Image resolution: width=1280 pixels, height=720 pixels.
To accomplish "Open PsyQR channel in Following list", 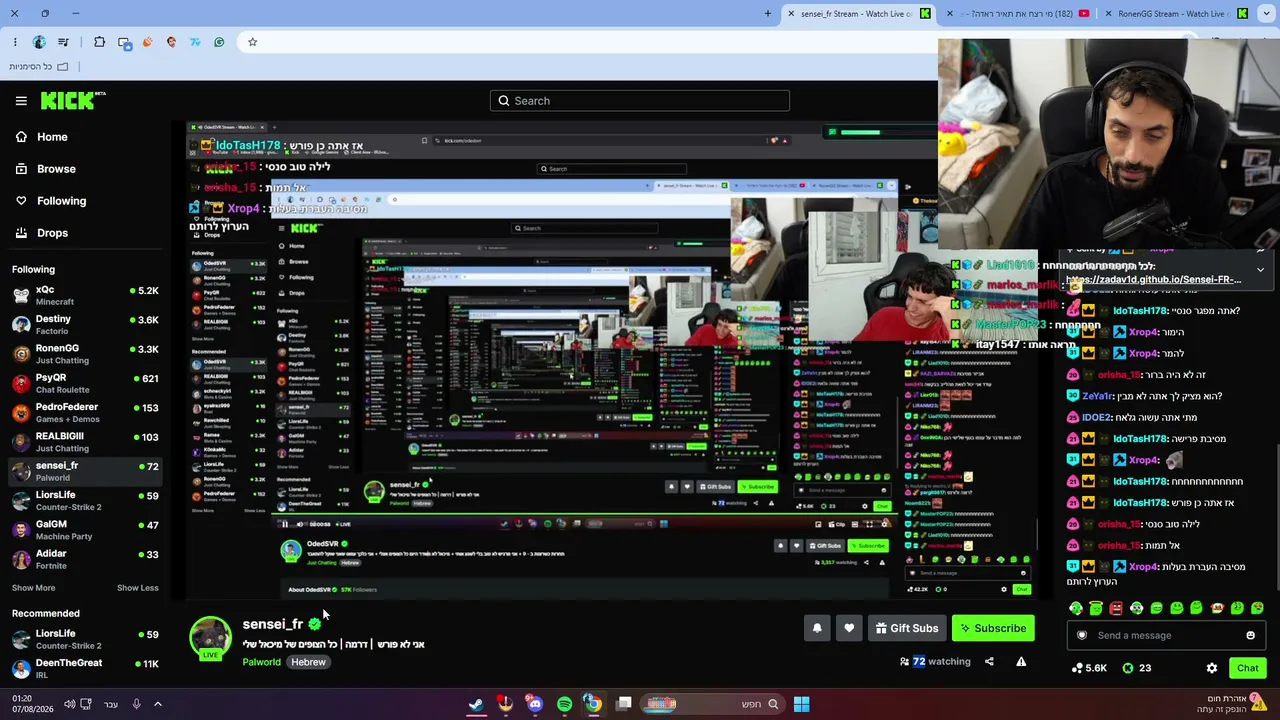I will click(85, 383).
